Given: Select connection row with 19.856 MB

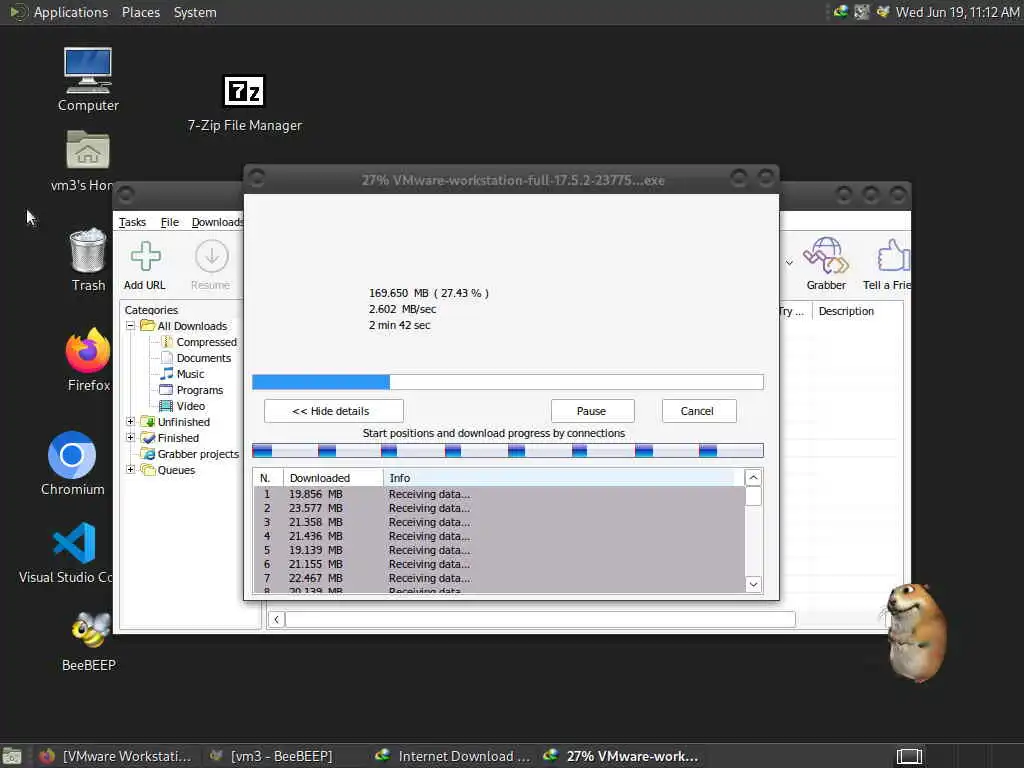Looking at the screenshot, I should (499, 494).
